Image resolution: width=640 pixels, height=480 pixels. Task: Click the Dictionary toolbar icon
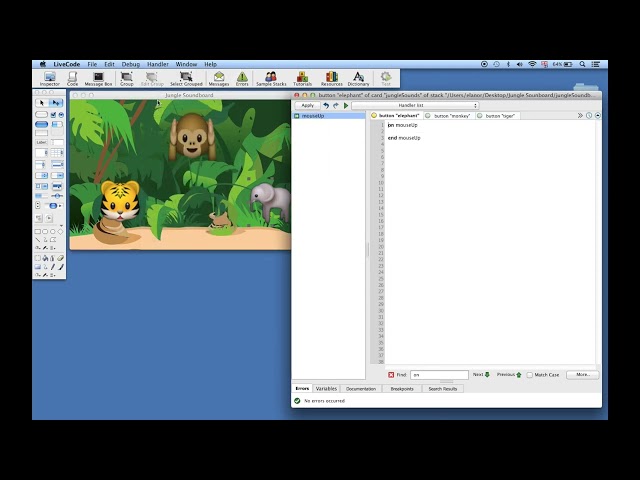(358, 78)
